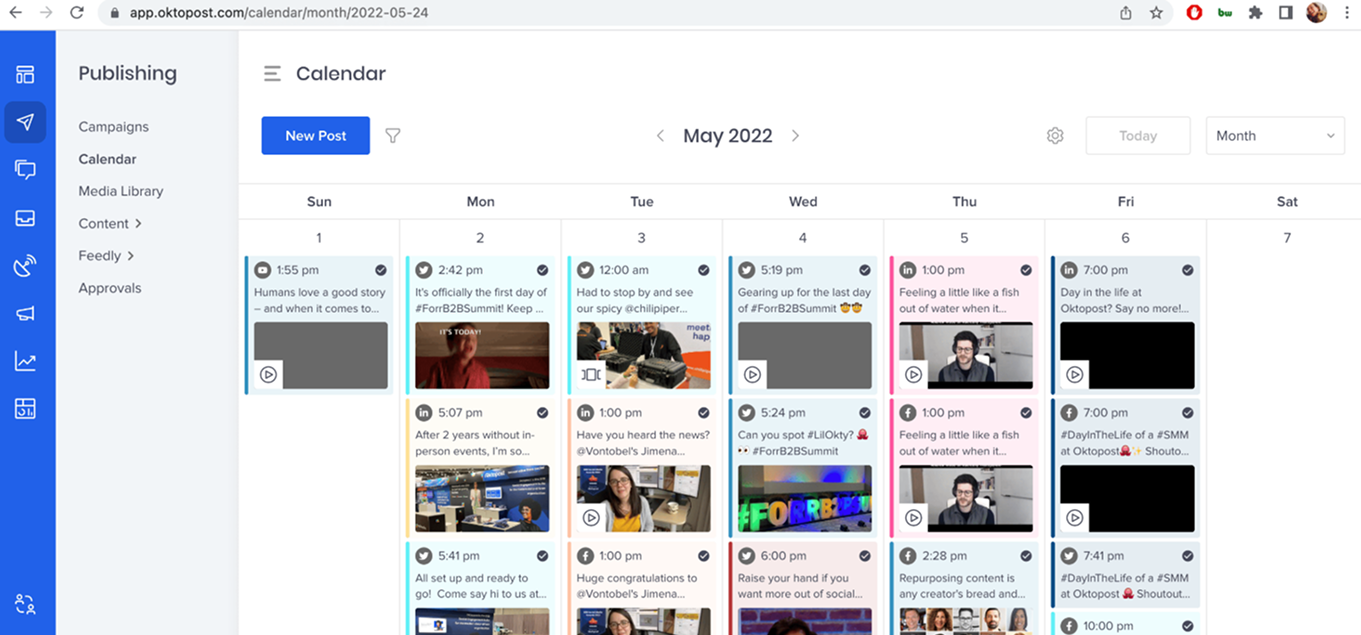Screen dimensions: 1361x635
Task: Open the inbox tray icon in sidebar
Action: click(x=26, y=218)
